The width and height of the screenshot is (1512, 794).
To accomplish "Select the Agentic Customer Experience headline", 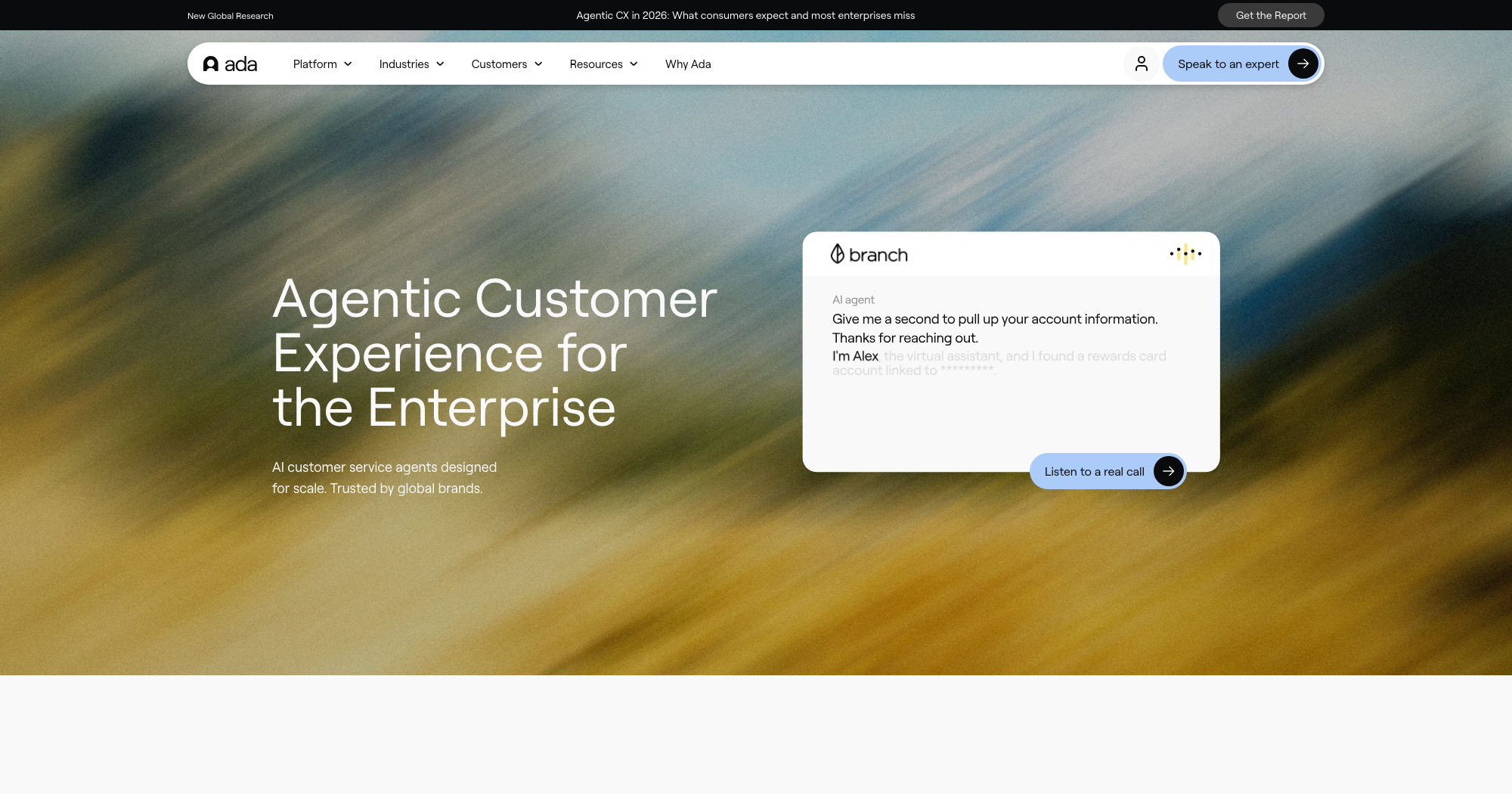I will [x=494, y=352].
